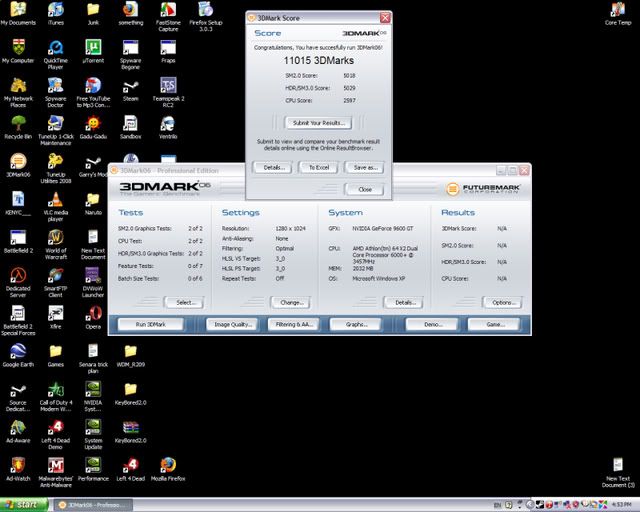
Task: Open Teamspeak 2 RC2 icon
Action: pyautogui.click(x=168, y=92)
